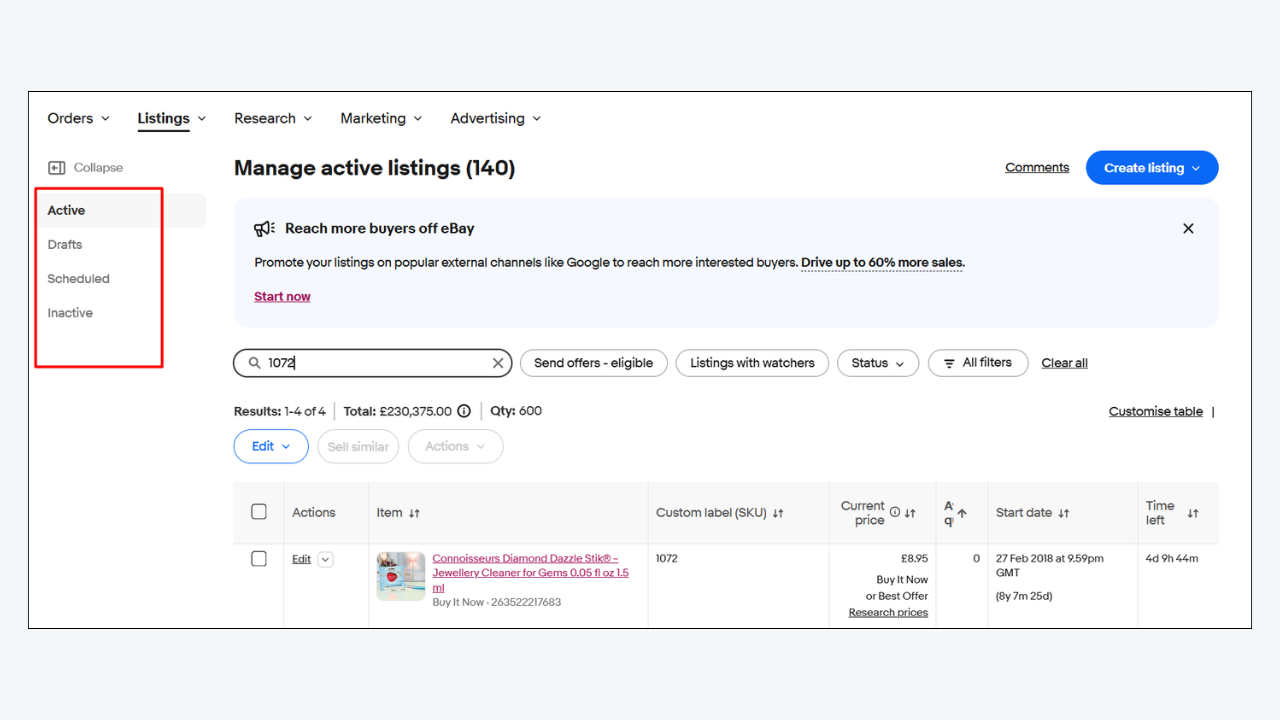
Task: Click the All filters icon button
Action: [x=978, y=363]
